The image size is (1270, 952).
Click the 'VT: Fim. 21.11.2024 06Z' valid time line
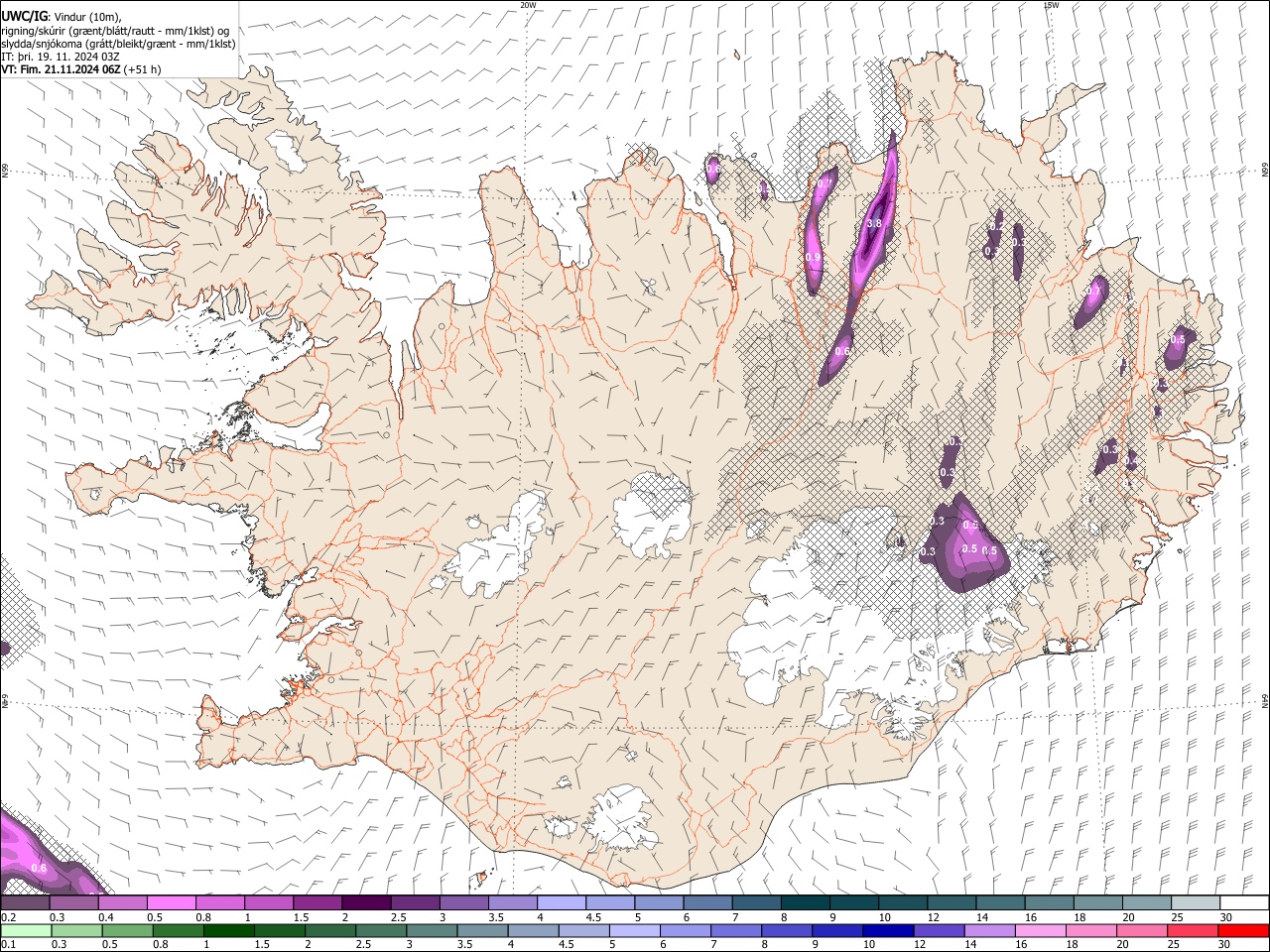[62, 69]
